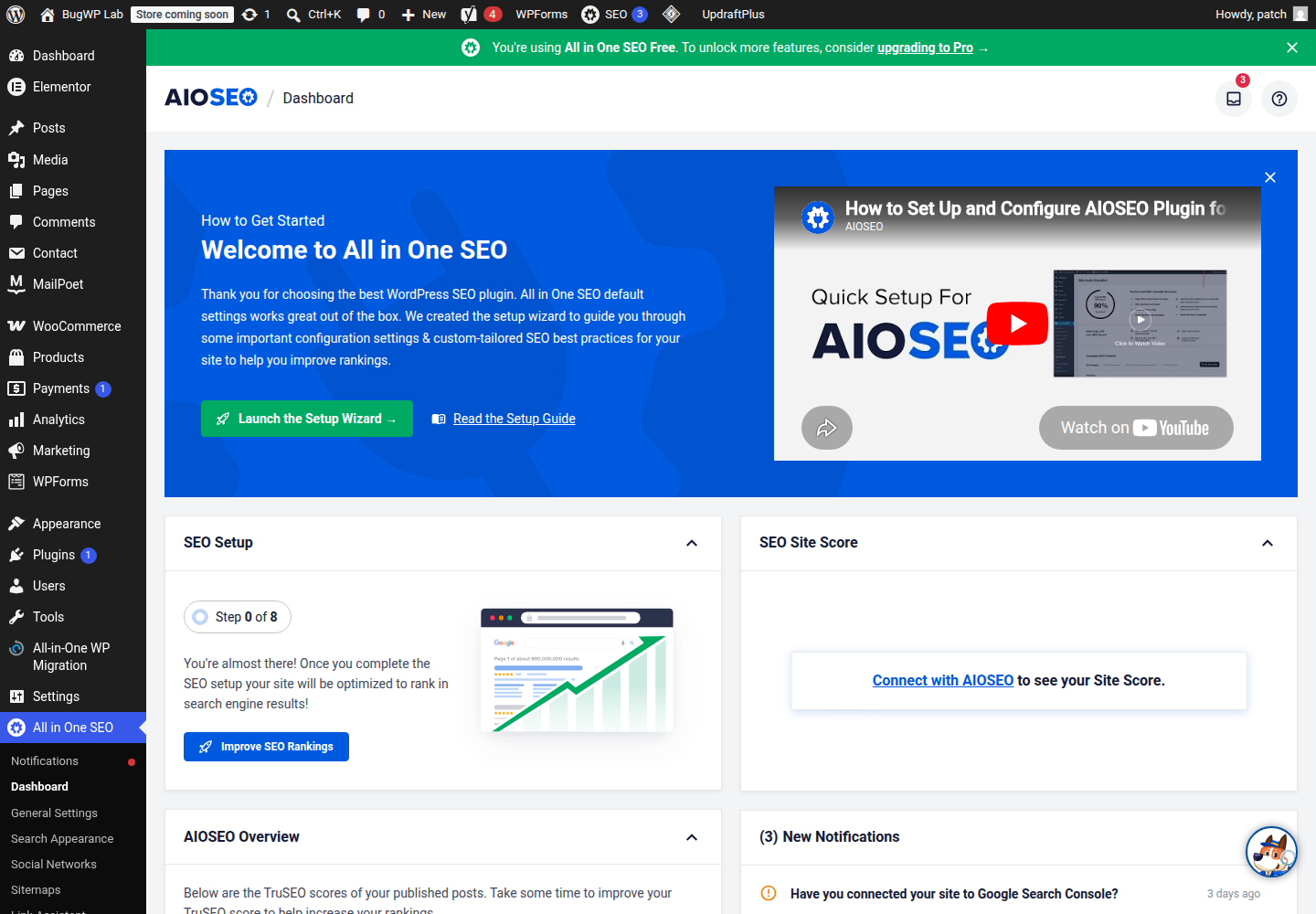Click the AIOSEO logo

pos(211,98)
